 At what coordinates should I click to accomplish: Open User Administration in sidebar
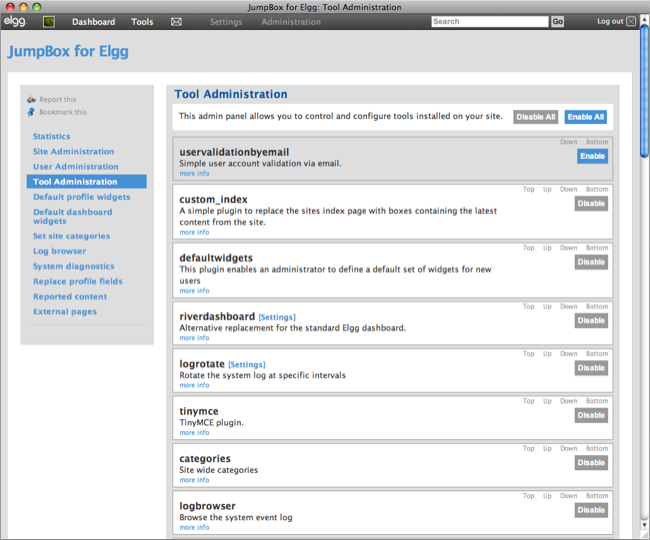point(76,167)
